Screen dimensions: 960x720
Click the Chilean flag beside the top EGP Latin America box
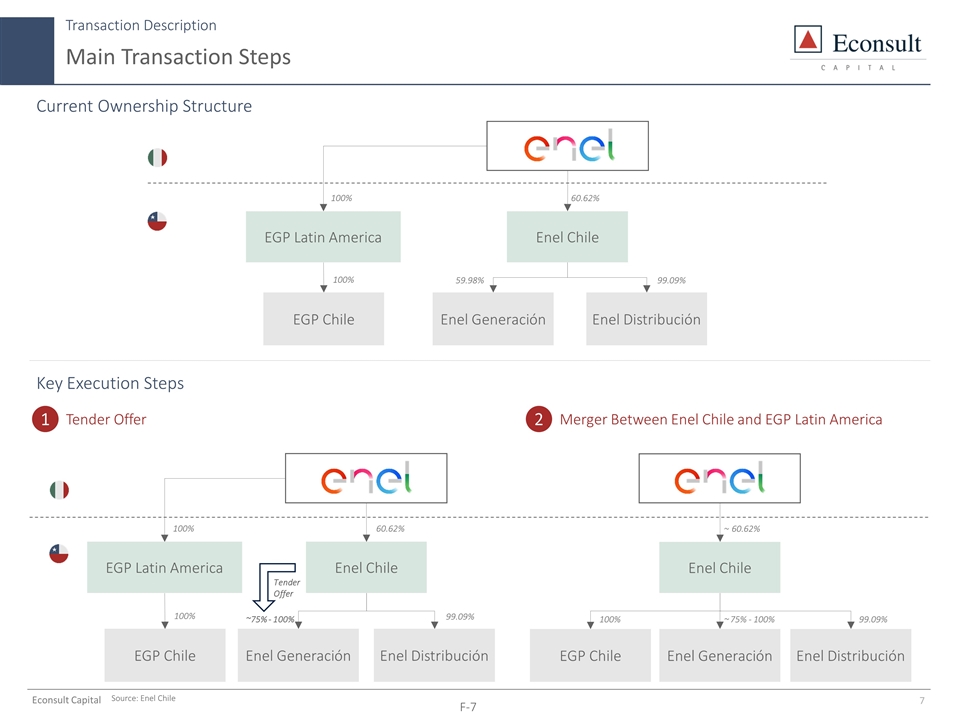(157, 222)
